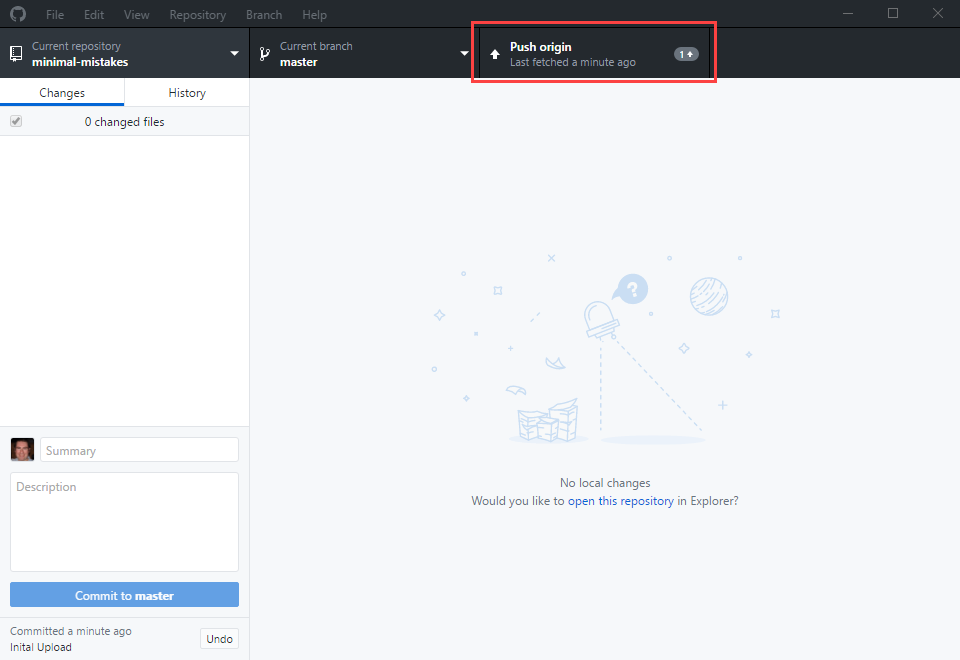Viewport: 960px width, 660px height.
Task: Click the Commit to master button
Action: click(x=124, y=595)
